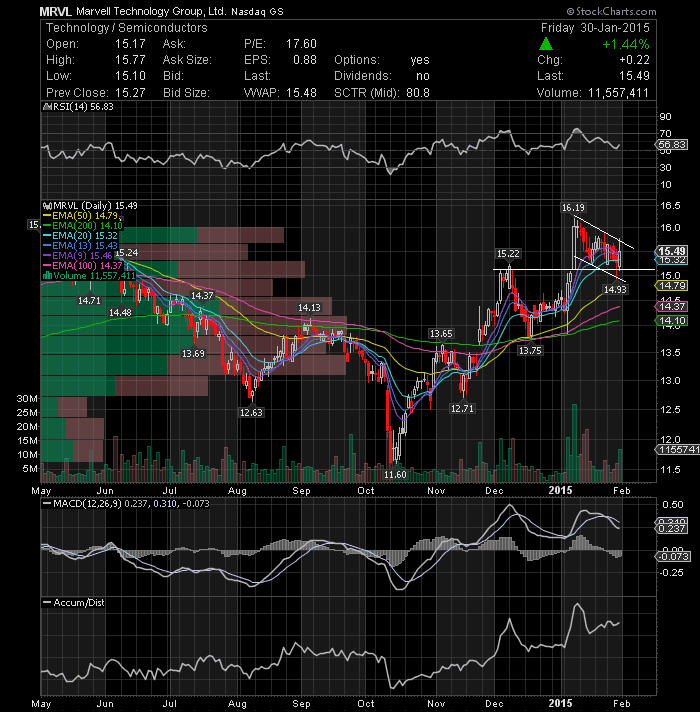Click the +1.44% percent change value
This screenshot has width=700, height=712.
[x=626, y=44]
